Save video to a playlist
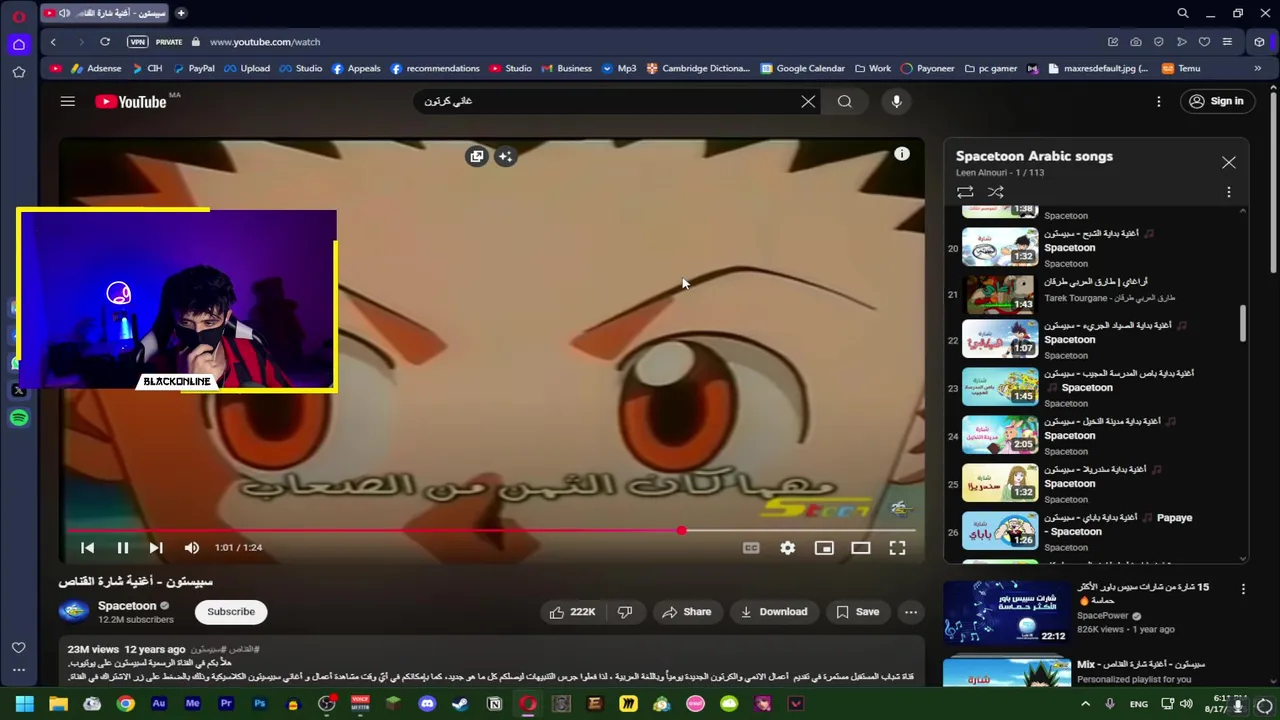 pyautogui.click(x=858, y=612)
